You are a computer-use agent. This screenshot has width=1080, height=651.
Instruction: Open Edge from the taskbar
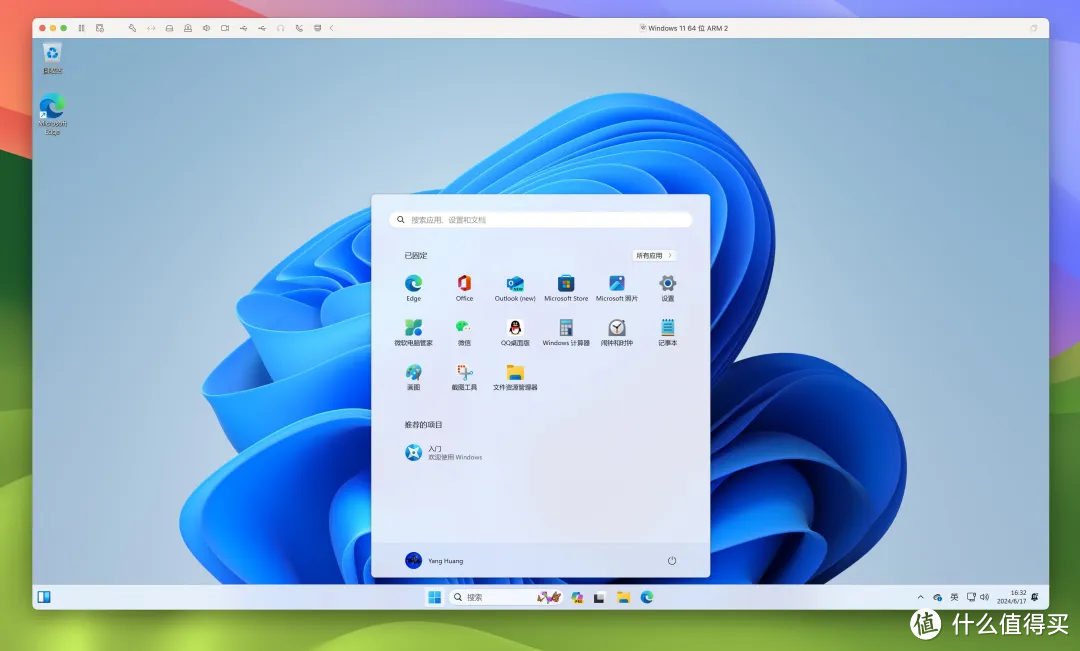point(647,597)
